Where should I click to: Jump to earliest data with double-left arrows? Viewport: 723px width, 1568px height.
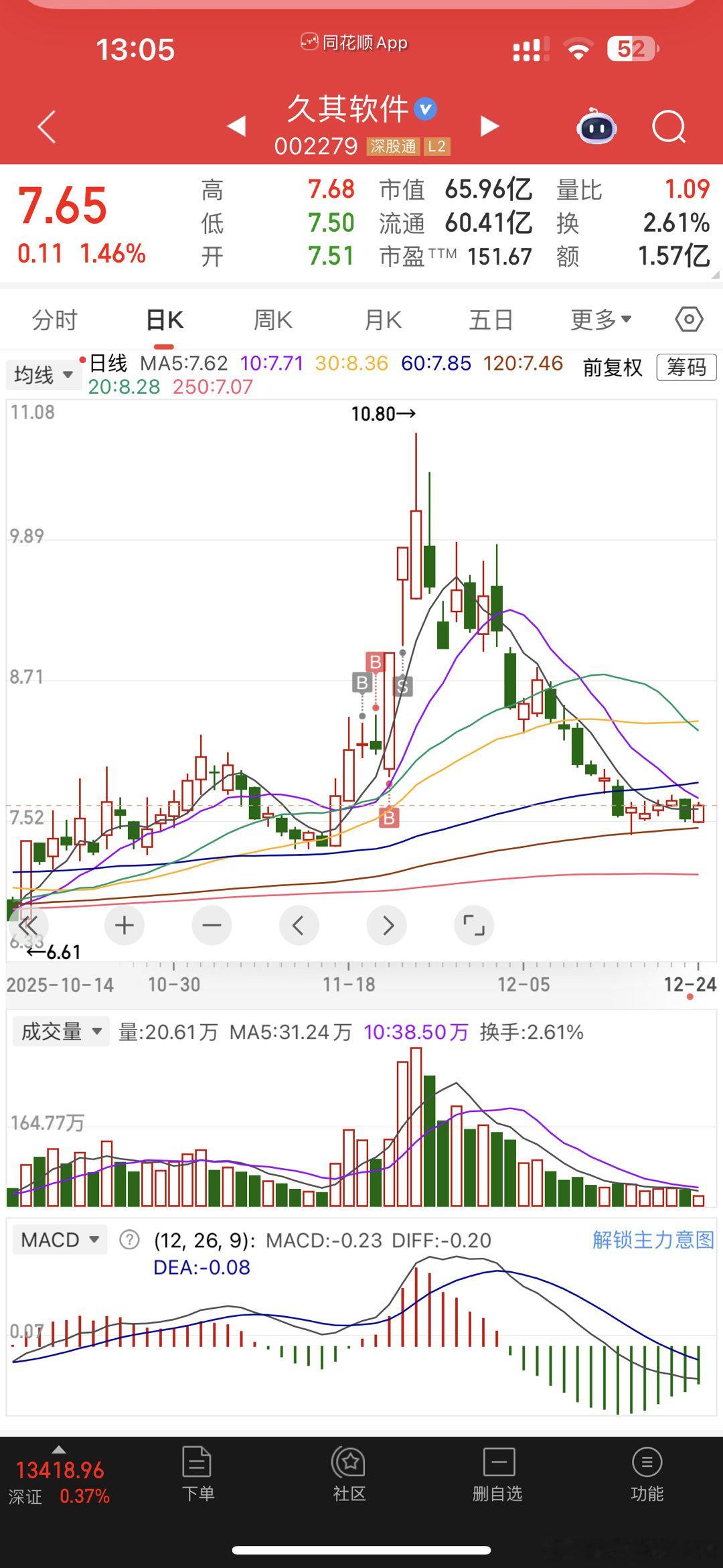[28, 926]
